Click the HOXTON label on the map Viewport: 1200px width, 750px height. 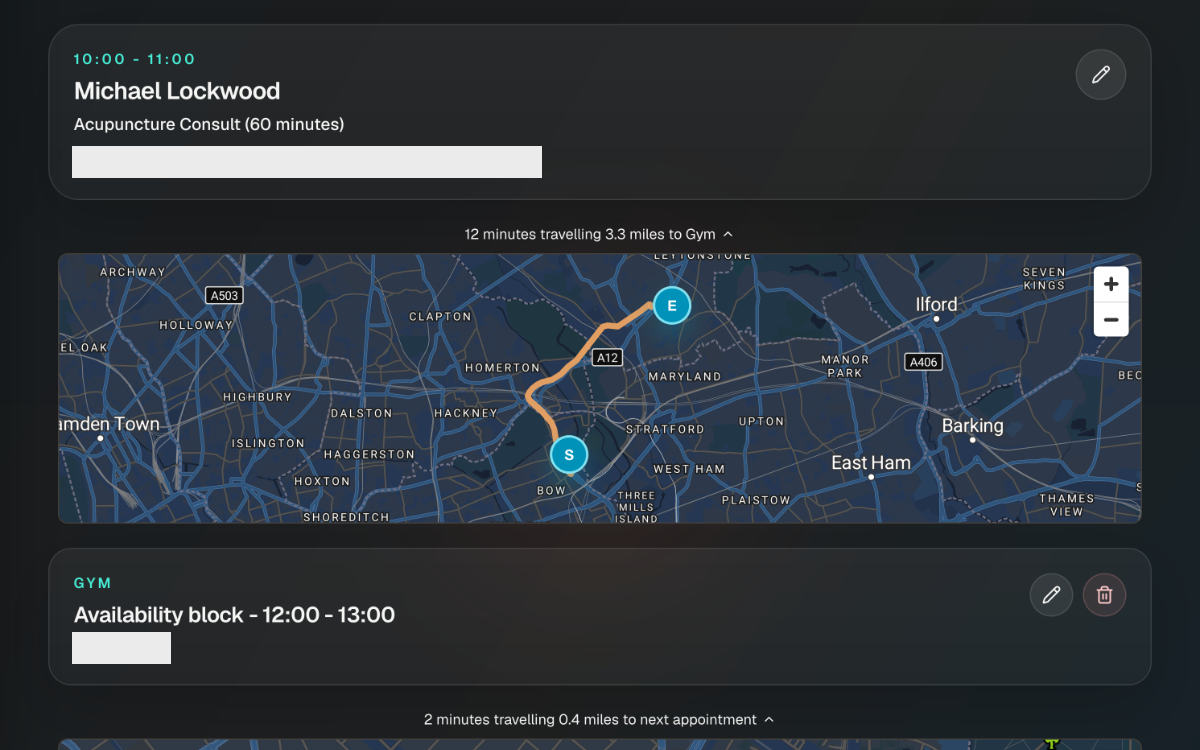pyautogui.click(x=322, y=481)
